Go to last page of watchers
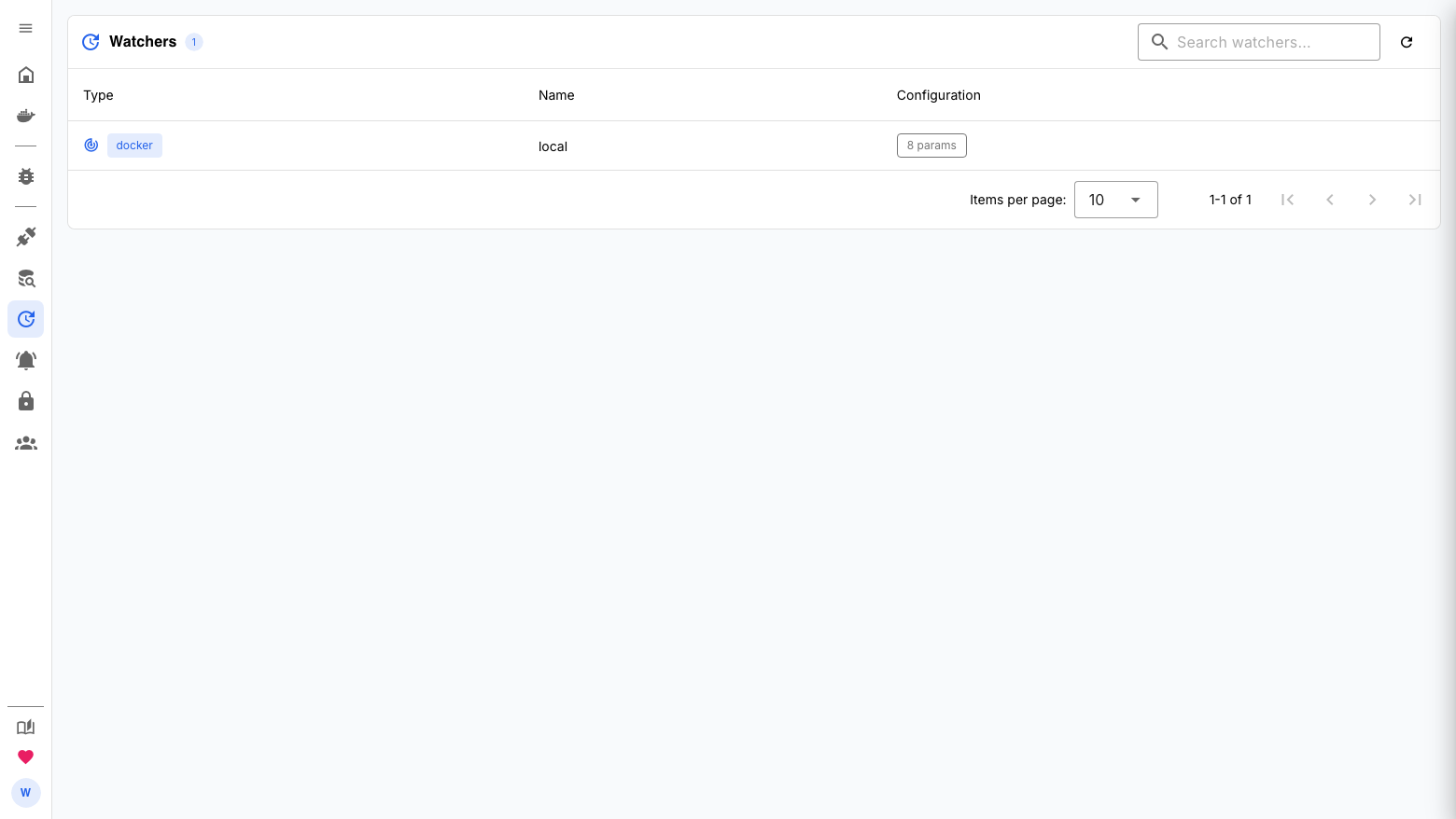This screenshot has height=819, width=1456. coord(1415,200)
